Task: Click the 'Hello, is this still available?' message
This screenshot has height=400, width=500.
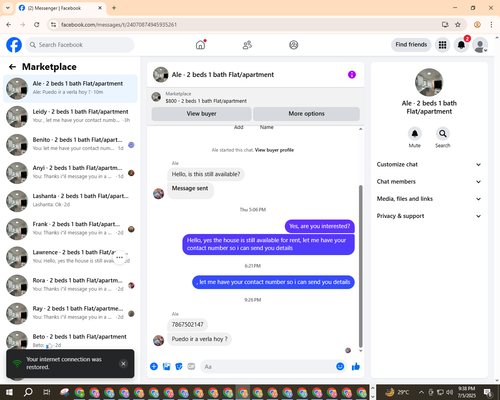Action: [x=206, y=174]
